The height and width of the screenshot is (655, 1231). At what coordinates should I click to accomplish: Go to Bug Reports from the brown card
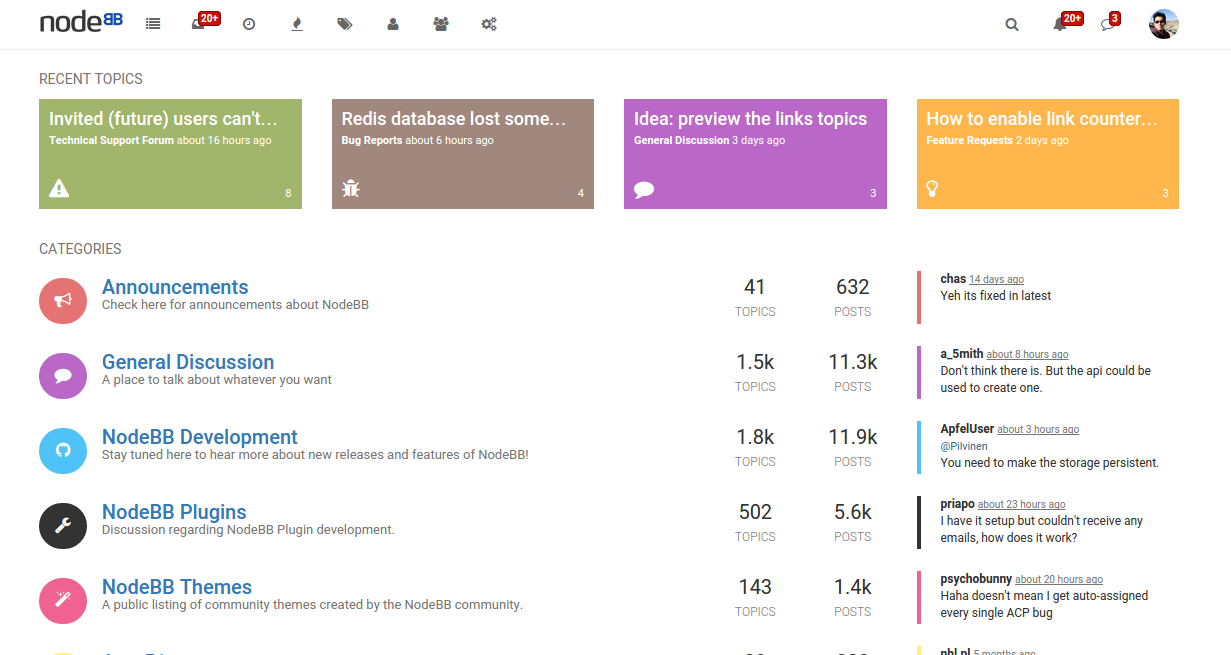[x=372, y=141]
